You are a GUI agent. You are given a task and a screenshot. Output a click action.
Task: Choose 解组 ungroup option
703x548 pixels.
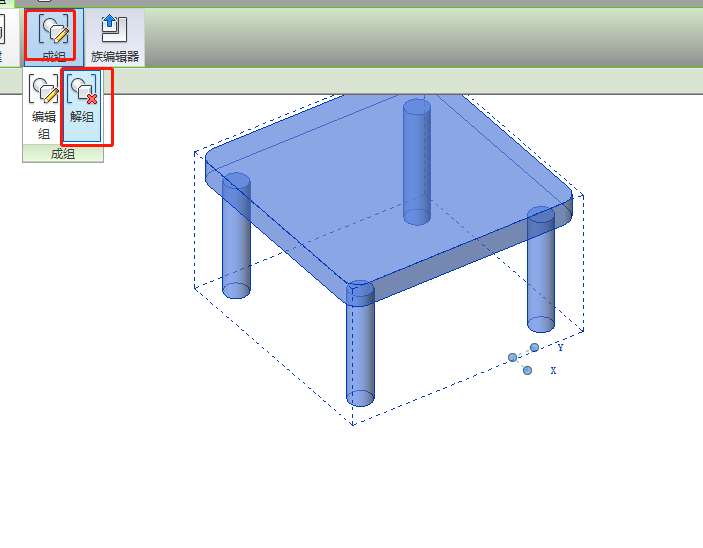pos(82,106)
